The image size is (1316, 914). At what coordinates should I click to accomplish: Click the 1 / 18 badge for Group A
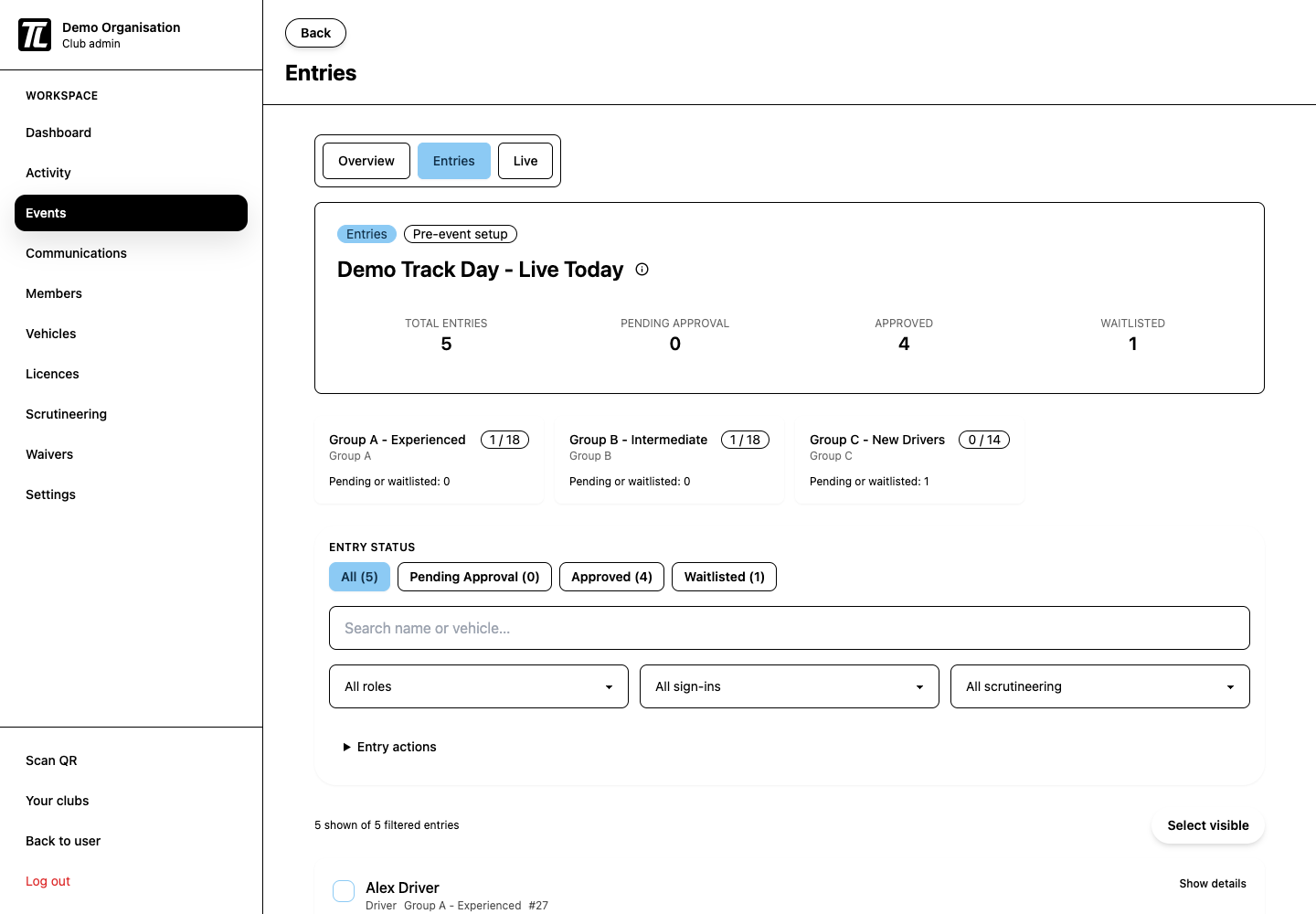pos(504,440)
